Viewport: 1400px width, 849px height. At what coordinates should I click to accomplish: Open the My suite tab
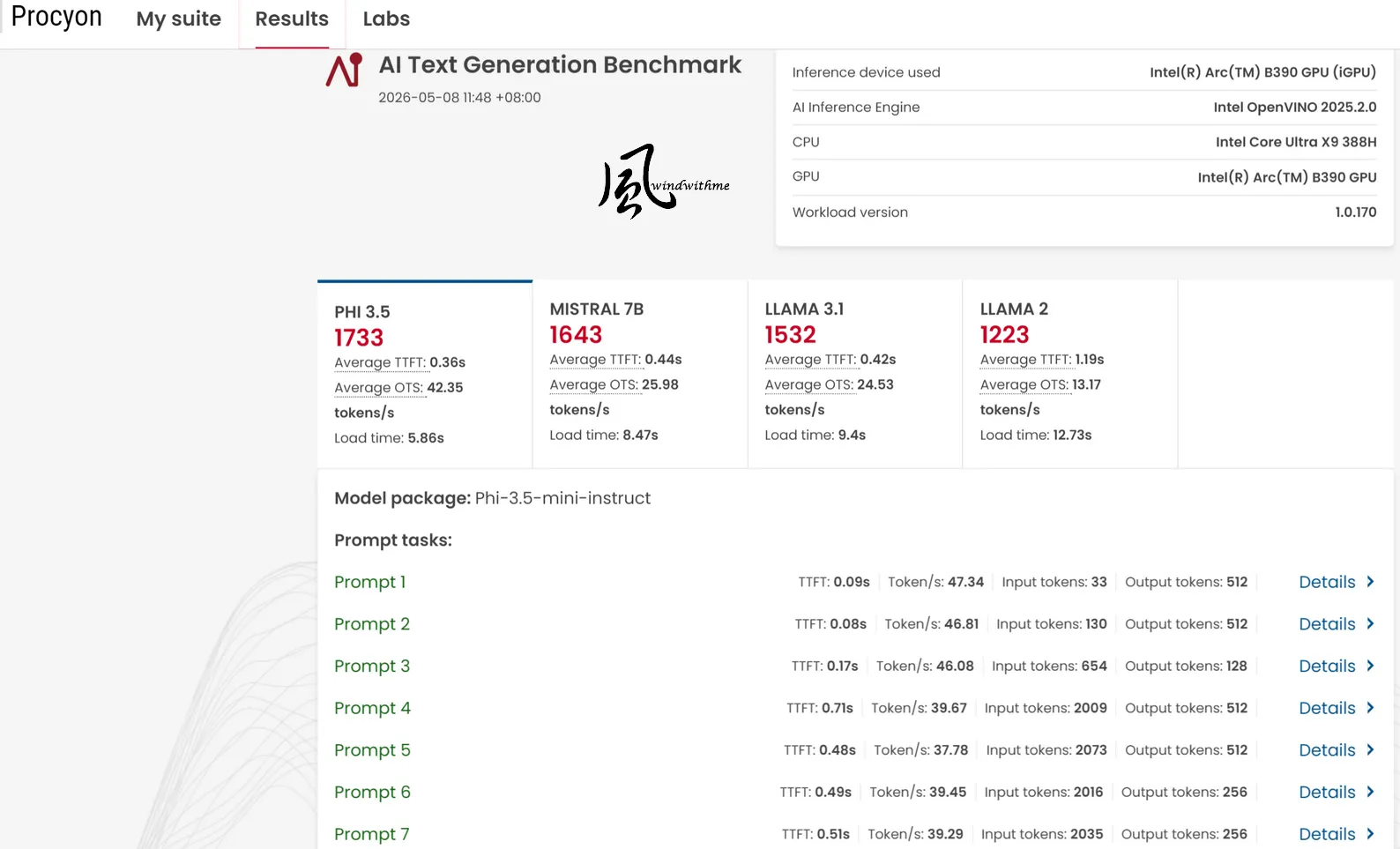[x=178, y=19]
